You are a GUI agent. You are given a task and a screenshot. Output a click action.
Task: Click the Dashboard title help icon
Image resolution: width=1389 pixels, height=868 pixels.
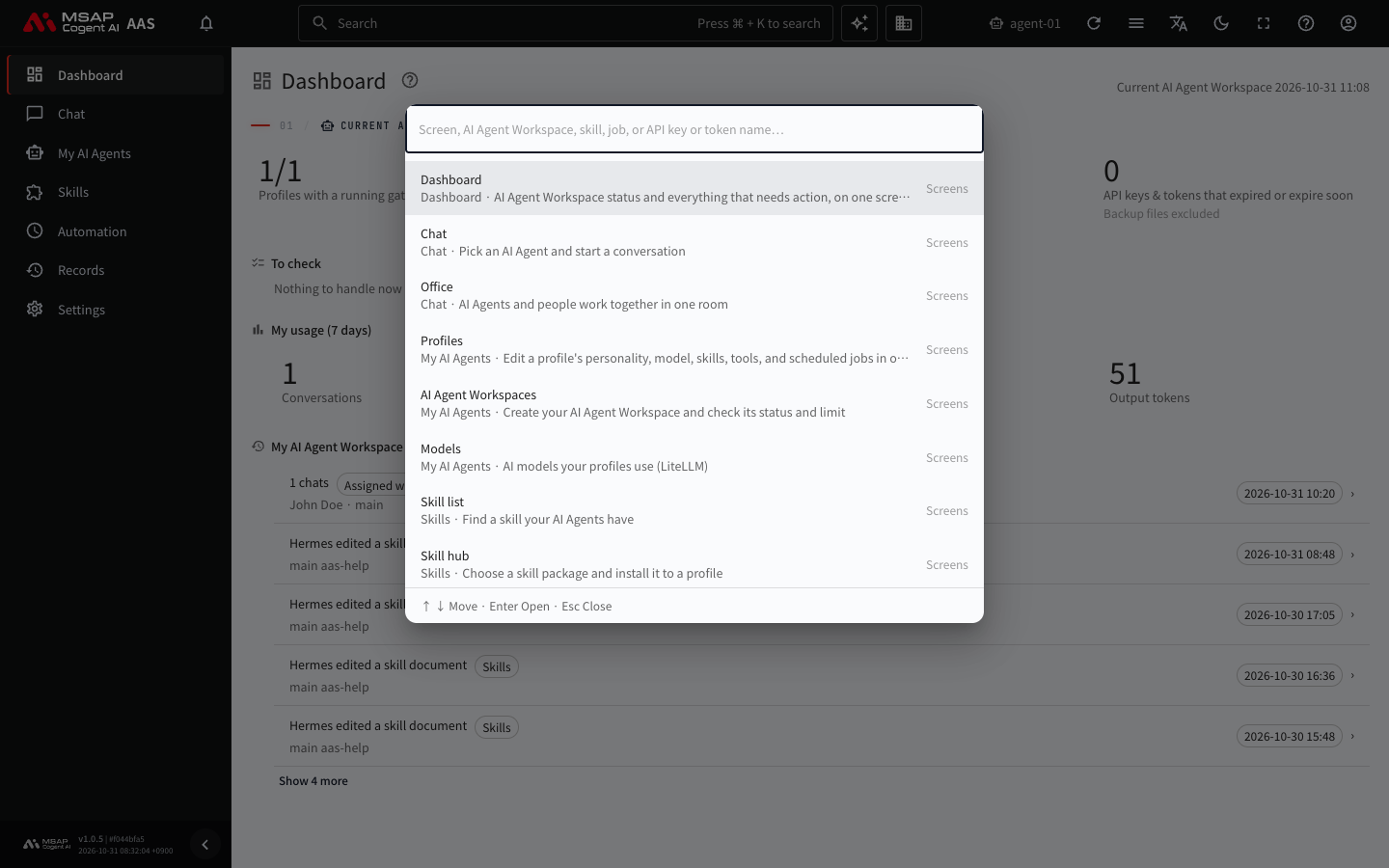(410, 80)
